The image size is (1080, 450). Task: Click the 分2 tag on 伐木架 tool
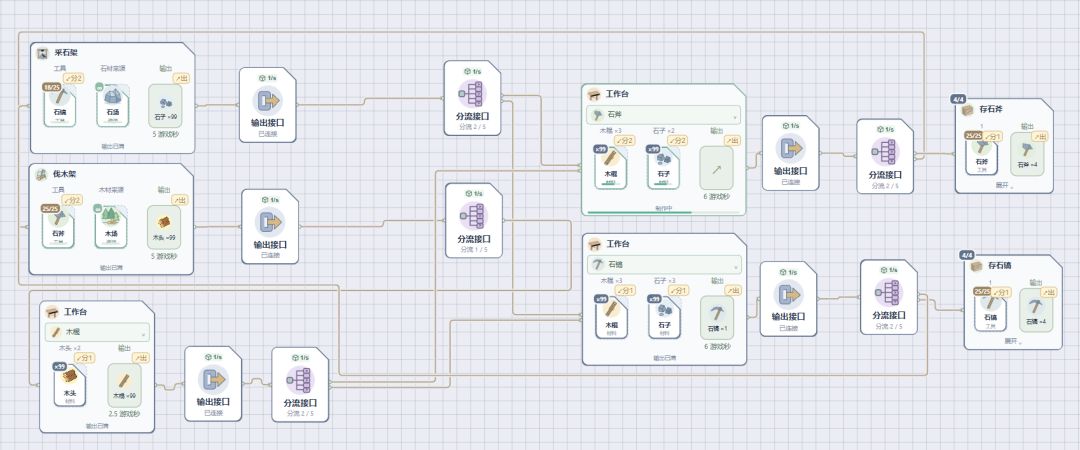point(72,200)
